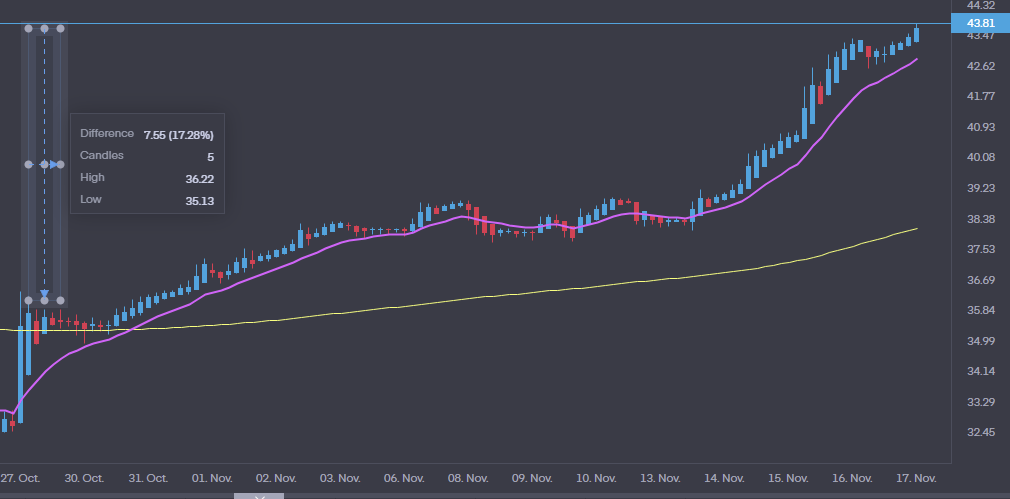The image size is (1010, 499).
Task: Click the 17. Nov. date axis label
Action: tap(913, 478)
